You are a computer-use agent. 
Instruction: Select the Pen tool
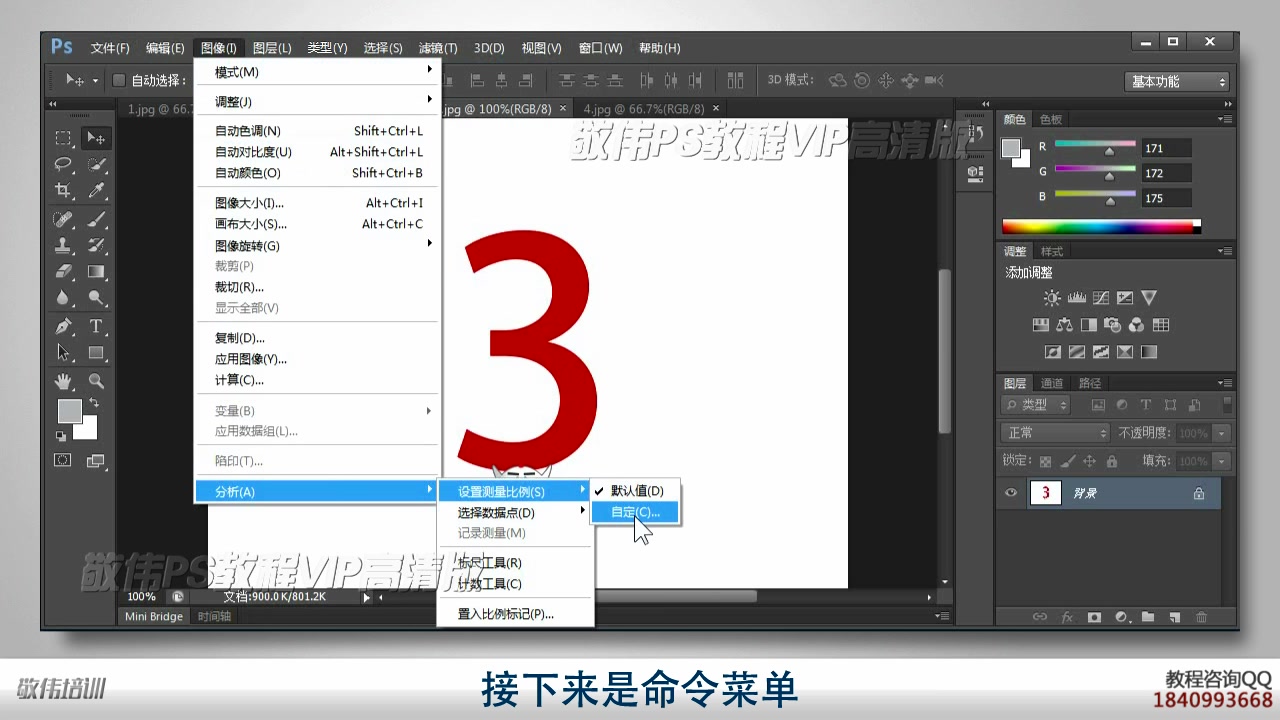[x=63, y=326]
